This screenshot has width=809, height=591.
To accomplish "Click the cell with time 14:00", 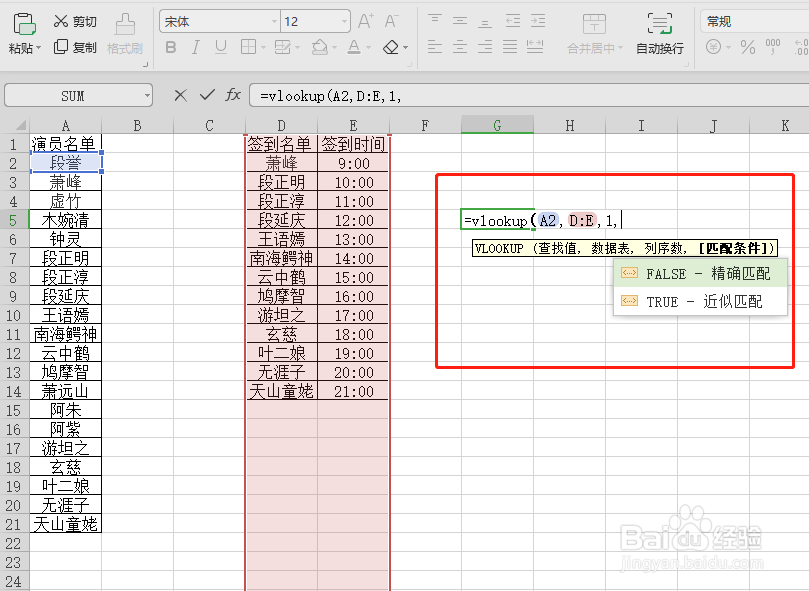I will [353, 258].
